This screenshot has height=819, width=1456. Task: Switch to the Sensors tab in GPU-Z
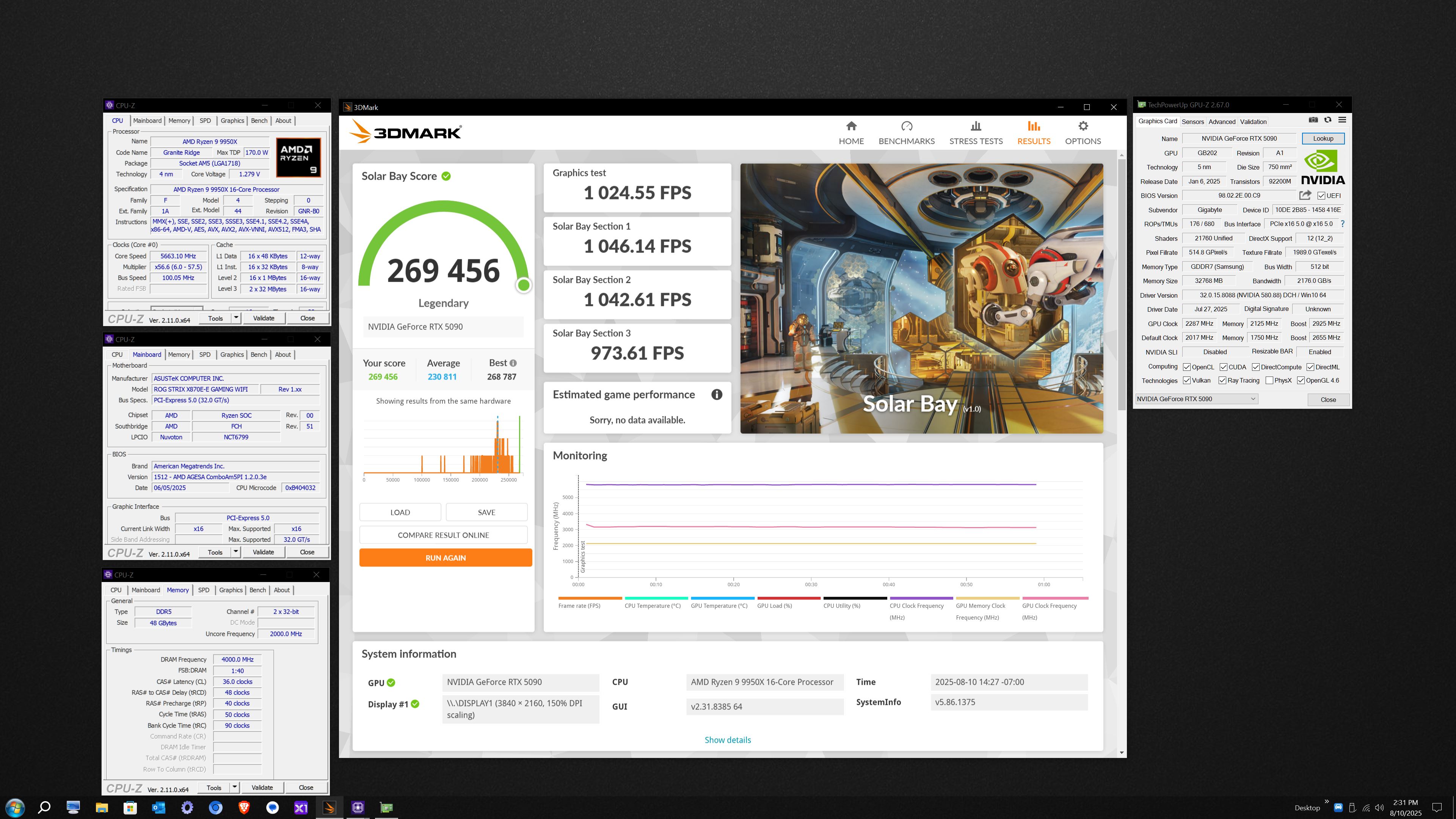pos(1192,121)
